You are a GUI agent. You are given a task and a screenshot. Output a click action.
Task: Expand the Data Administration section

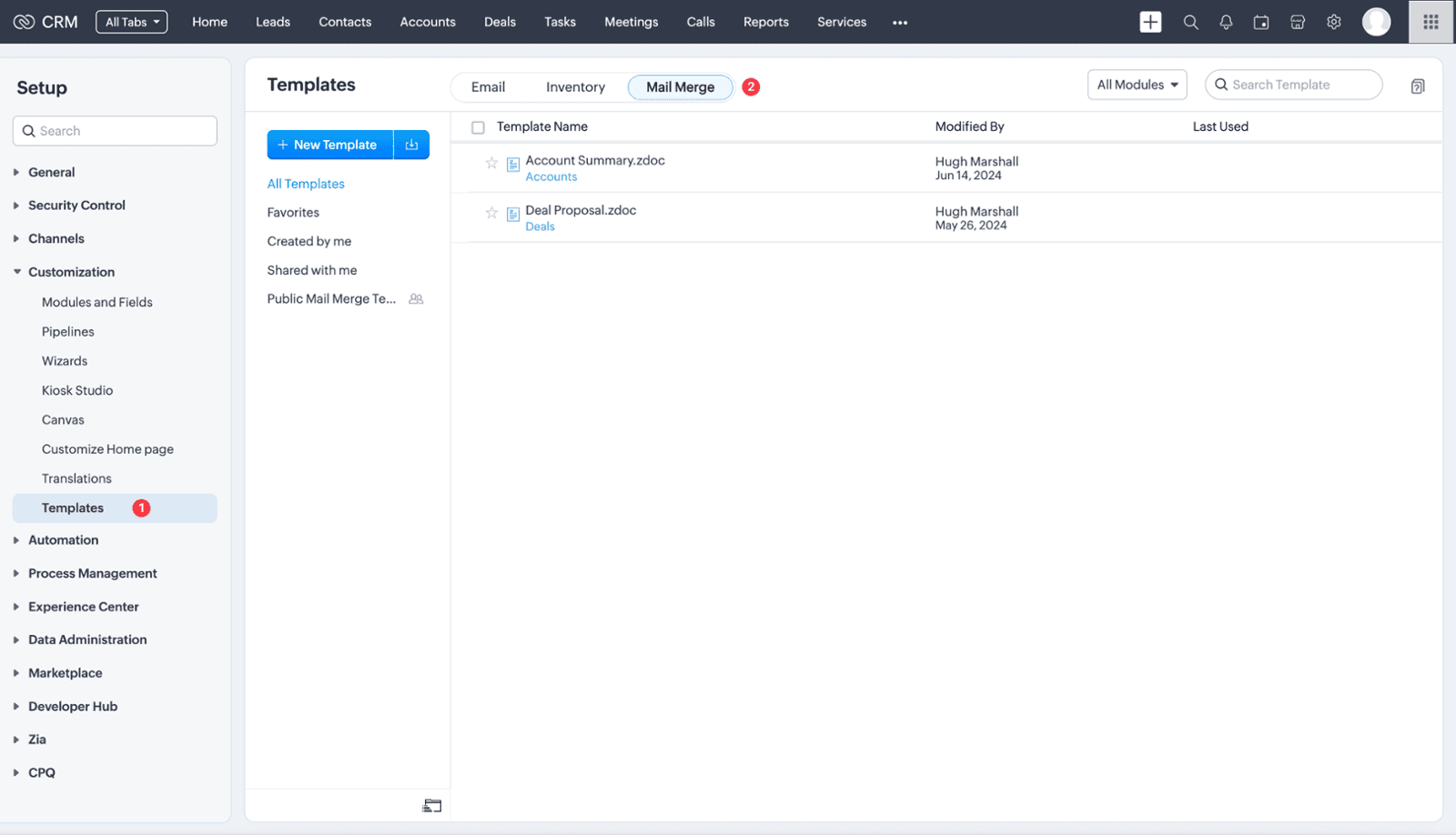coord(87,639)
